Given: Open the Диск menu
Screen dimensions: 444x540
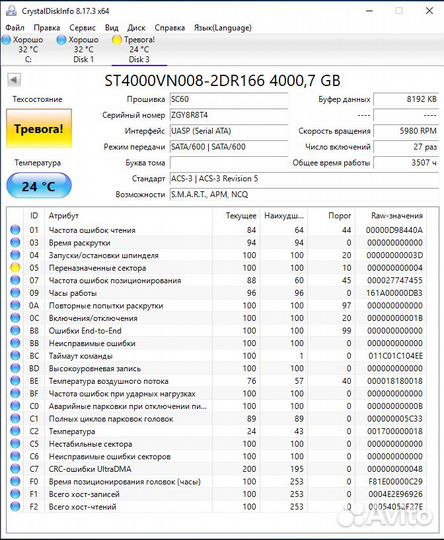Looking at the screenshot, I should coord(136,28).
